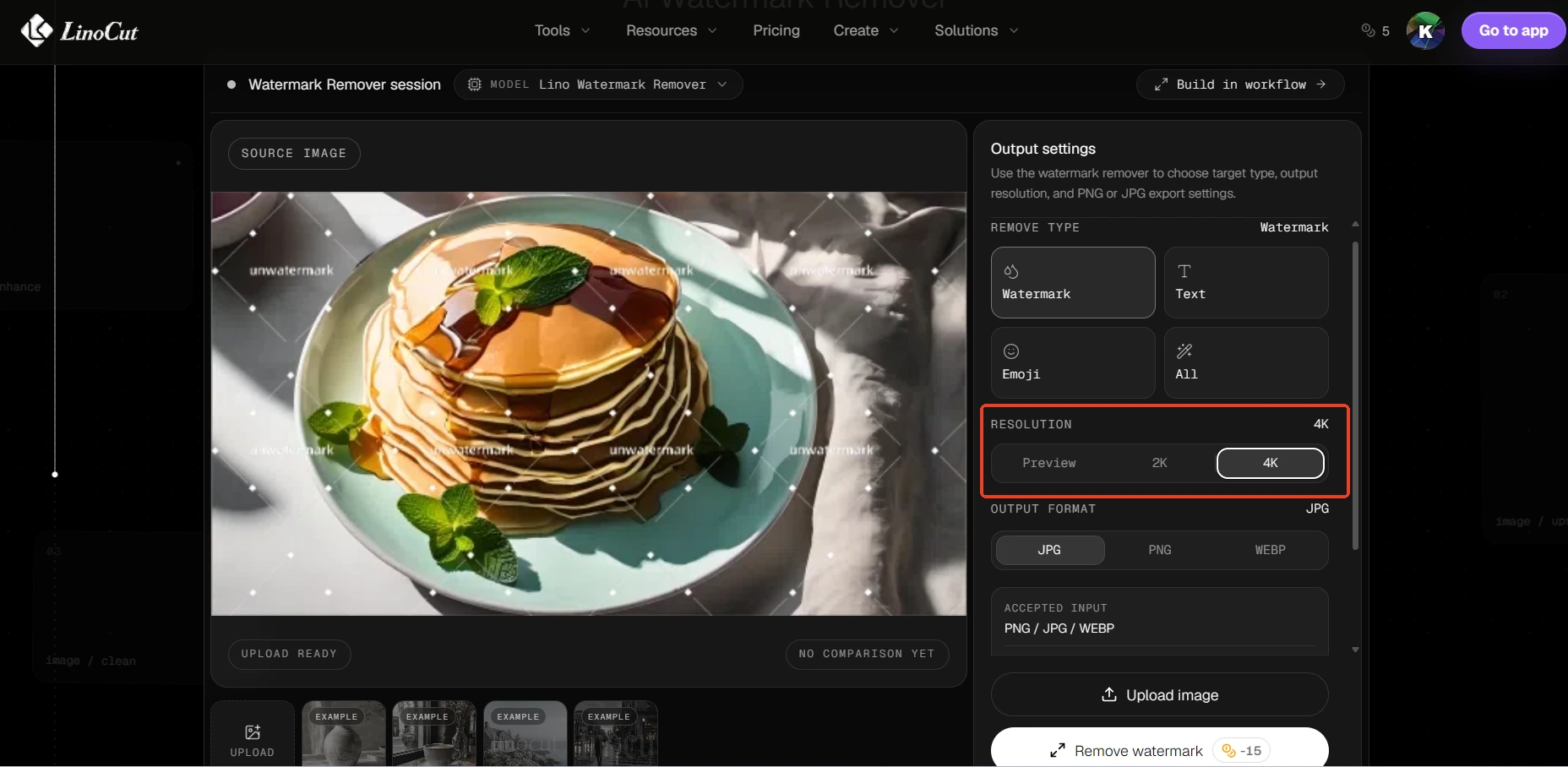Click the Upload tile below the preview
Screen dimensions: 1568x767
tap(253, 733)
